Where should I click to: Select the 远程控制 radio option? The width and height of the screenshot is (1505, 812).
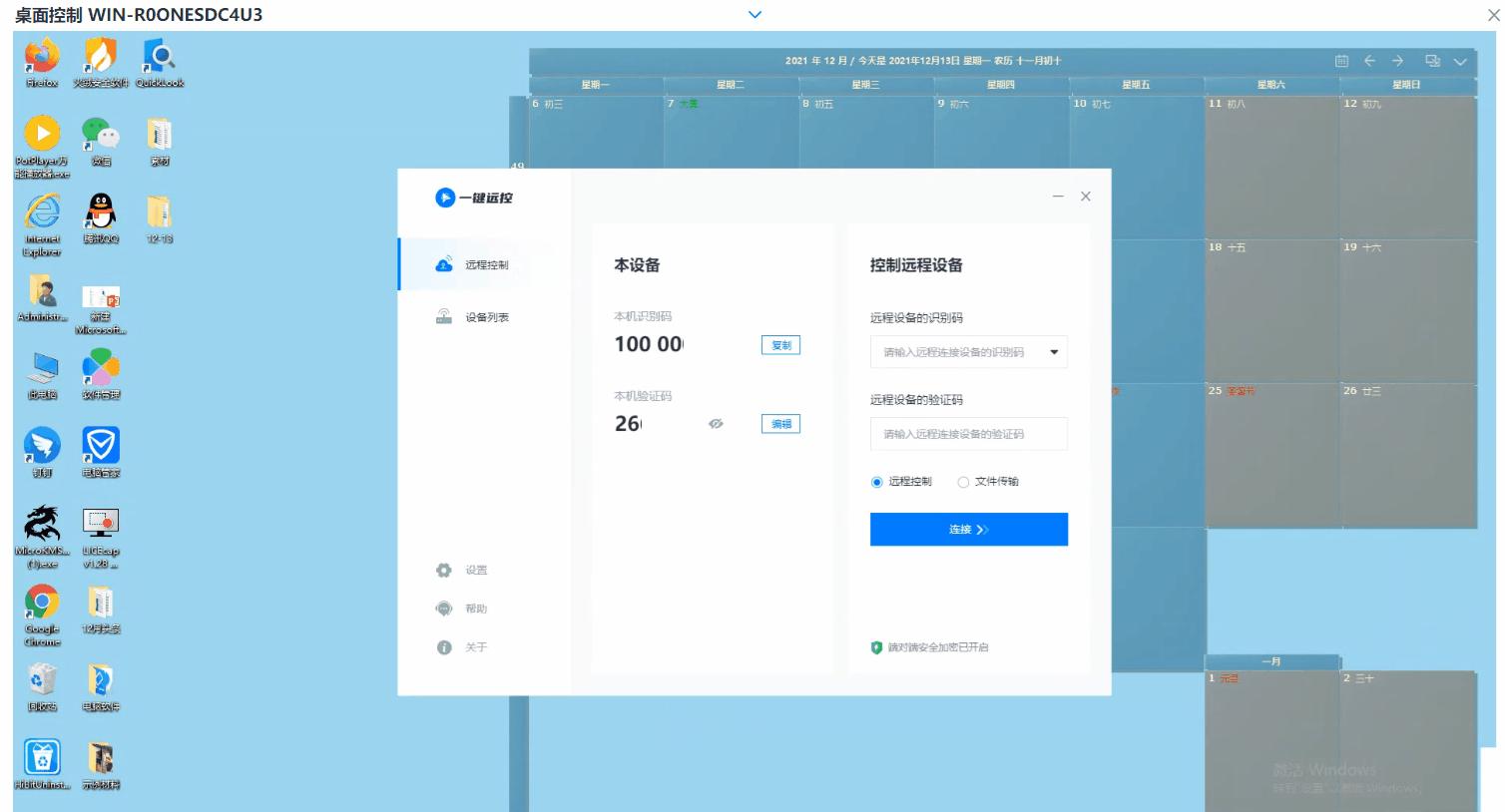pos(901,482)
